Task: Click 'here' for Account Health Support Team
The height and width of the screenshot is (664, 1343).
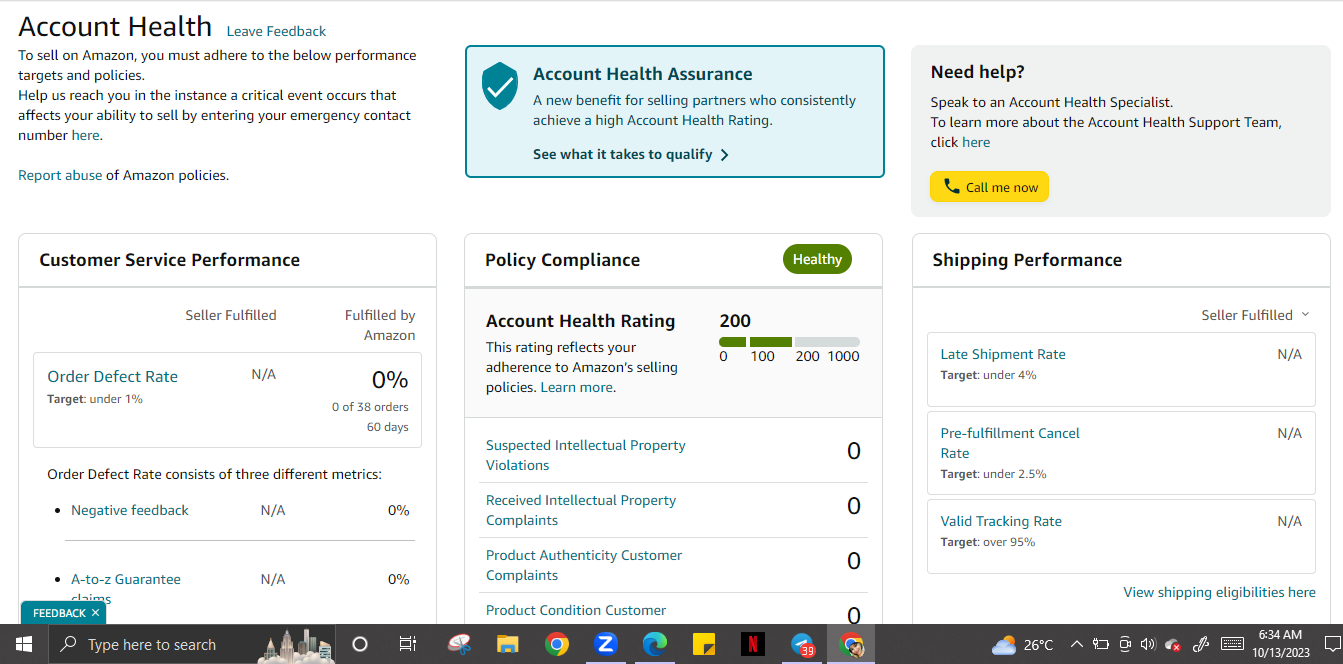Action: click(976, 142)
